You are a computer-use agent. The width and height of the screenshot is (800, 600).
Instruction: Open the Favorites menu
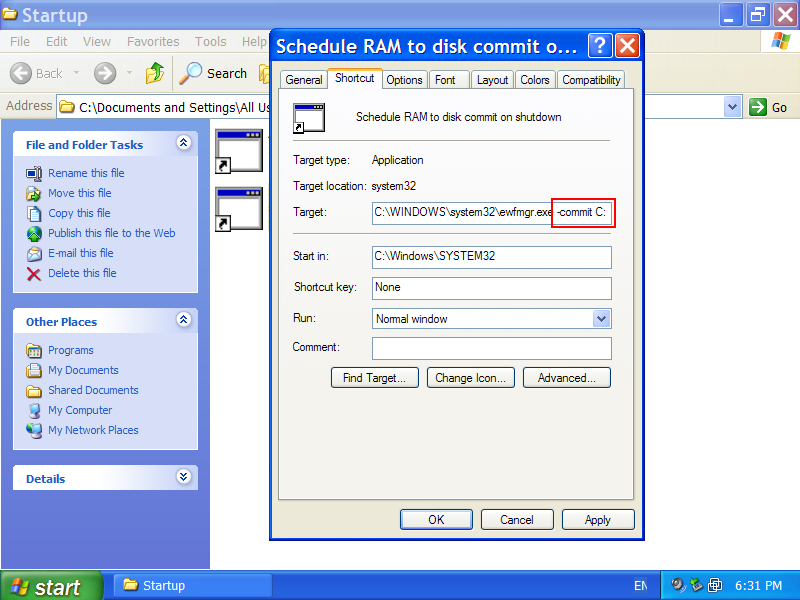153,41
